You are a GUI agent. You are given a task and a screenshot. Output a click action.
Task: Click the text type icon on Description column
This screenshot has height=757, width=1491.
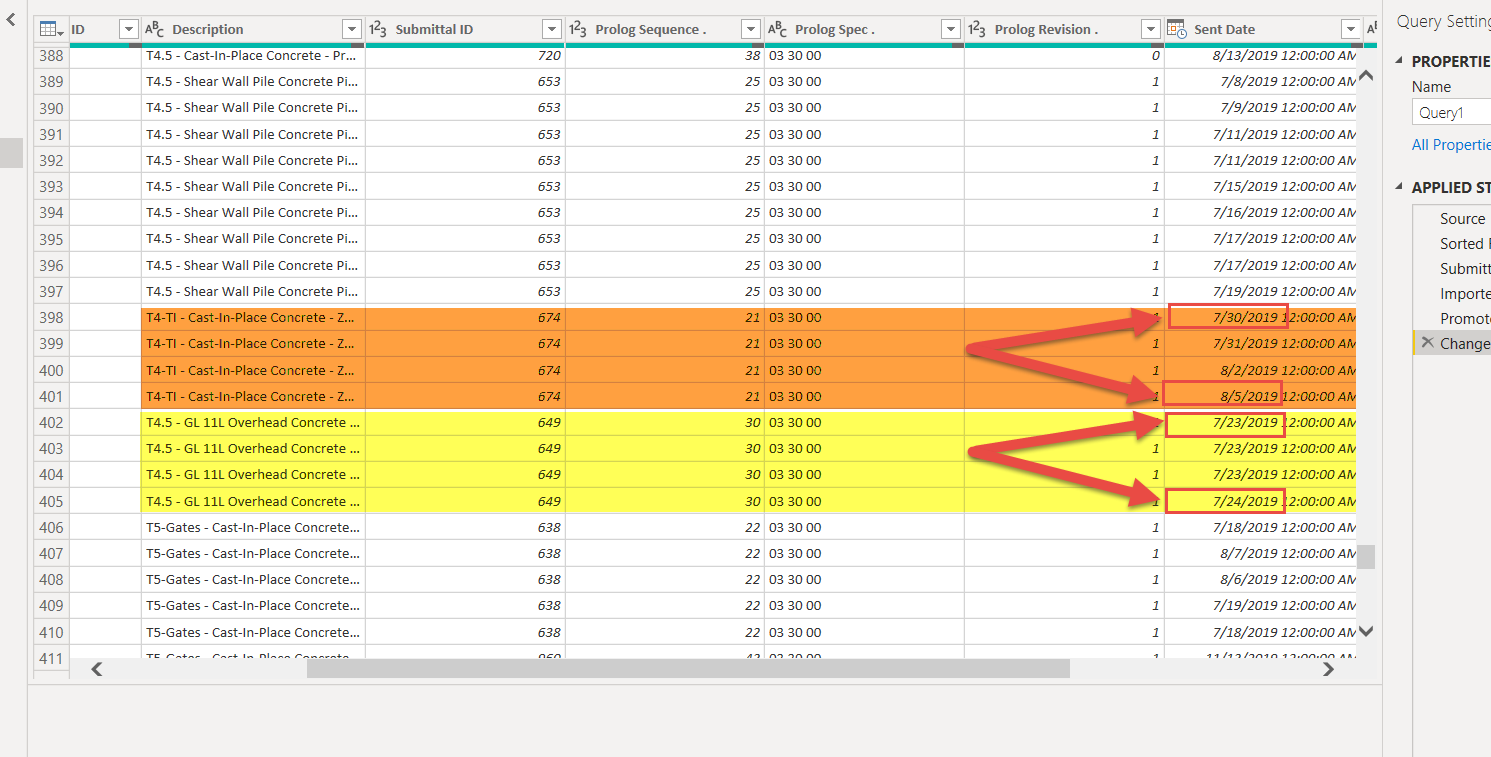(155, 29)
